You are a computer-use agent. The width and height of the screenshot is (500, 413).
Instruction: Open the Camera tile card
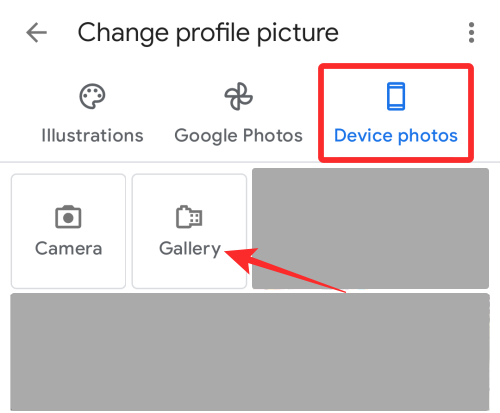(x=68, y=231)
